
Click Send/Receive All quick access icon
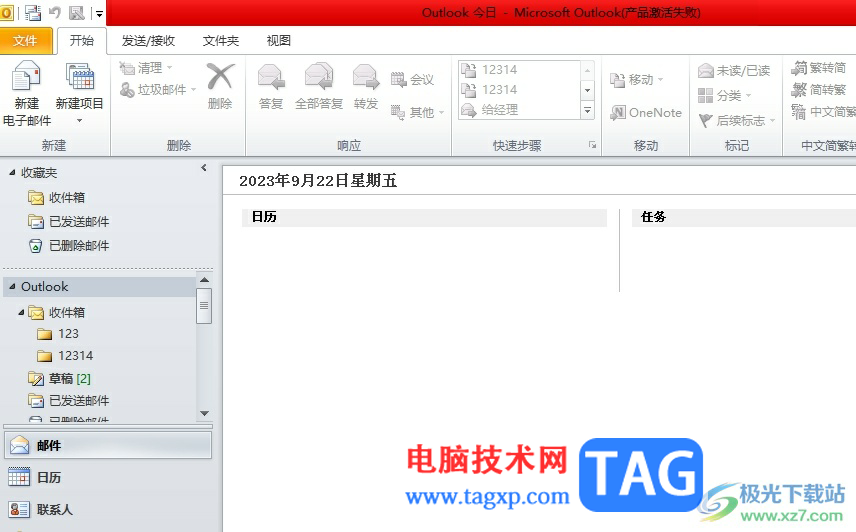coord(33,13)
